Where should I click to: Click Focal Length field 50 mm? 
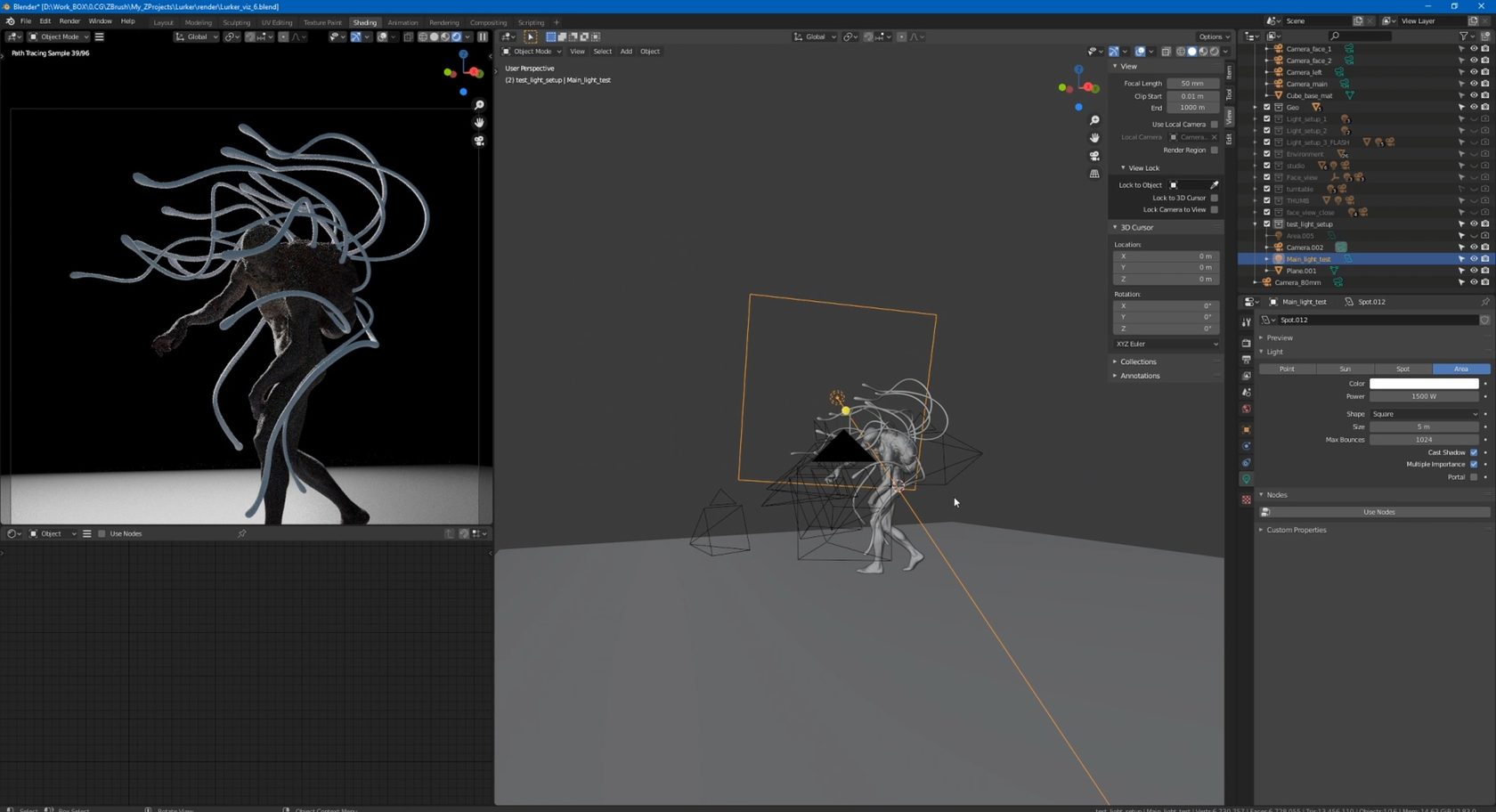coord(1192,84)
